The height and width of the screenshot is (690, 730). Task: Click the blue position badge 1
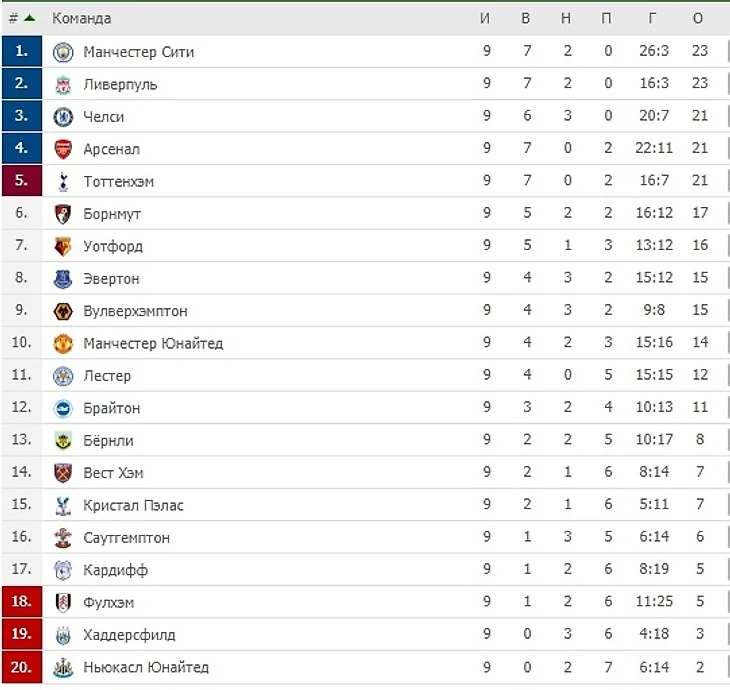point(21,52)
